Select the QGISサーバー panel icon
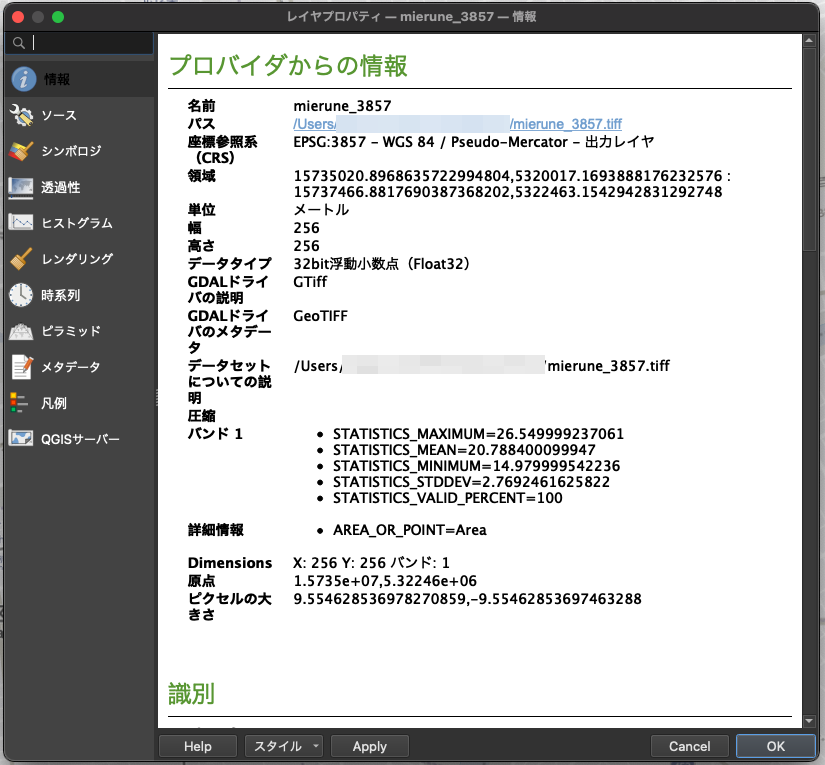 click(24, 437)
